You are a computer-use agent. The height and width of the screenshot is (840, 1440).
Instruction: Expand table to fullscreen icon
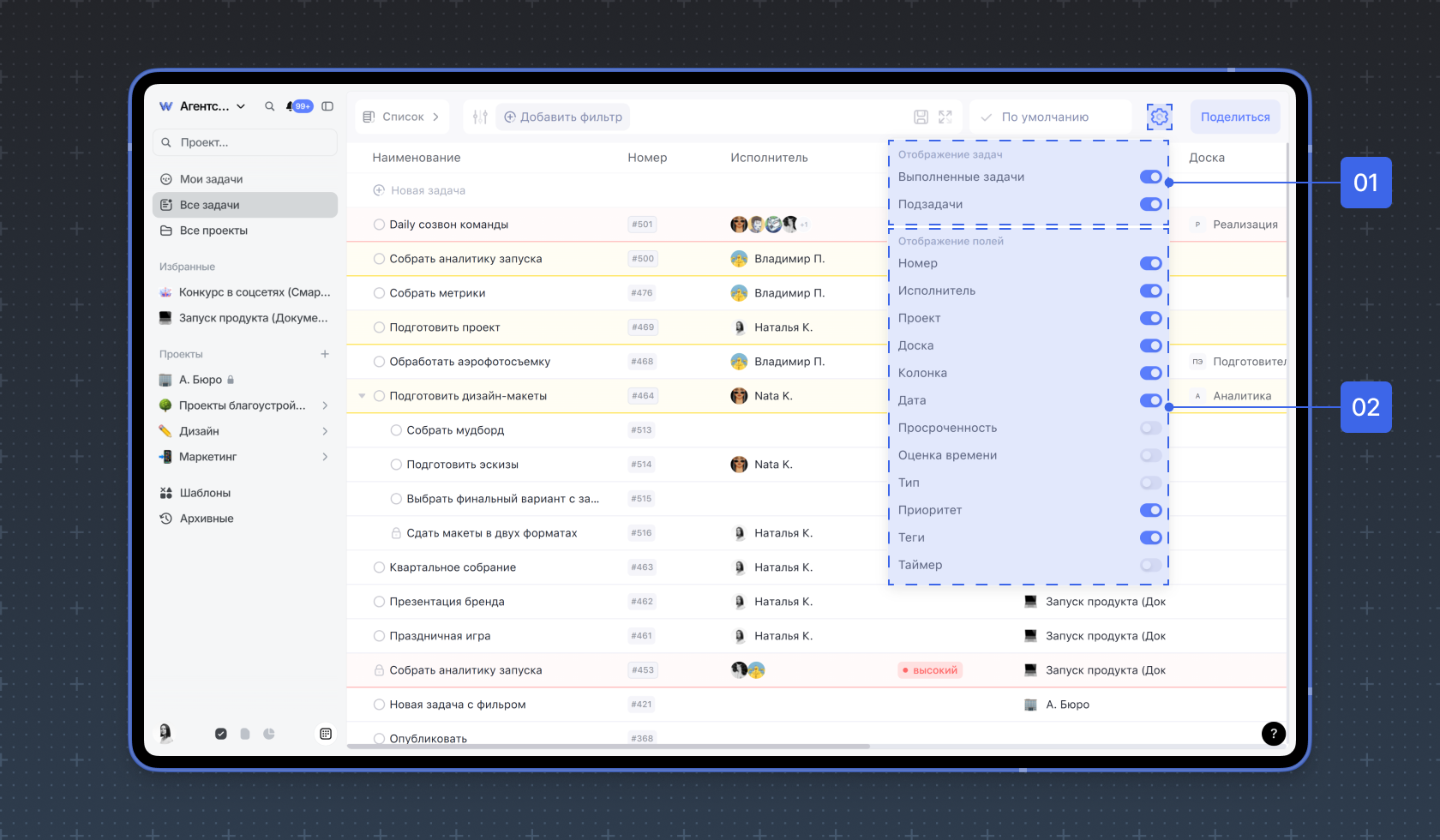[x=945, y=117]
